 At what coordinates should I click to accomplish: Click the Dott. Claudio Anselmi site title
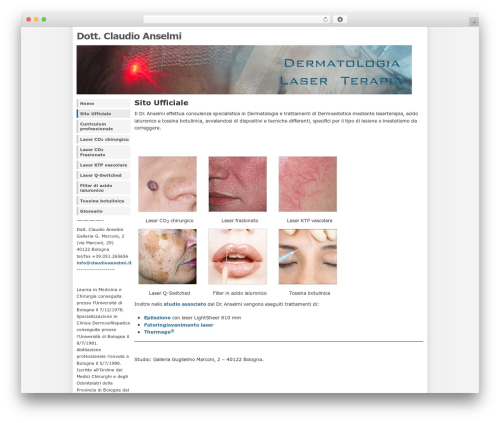click(x=129, y=36)
